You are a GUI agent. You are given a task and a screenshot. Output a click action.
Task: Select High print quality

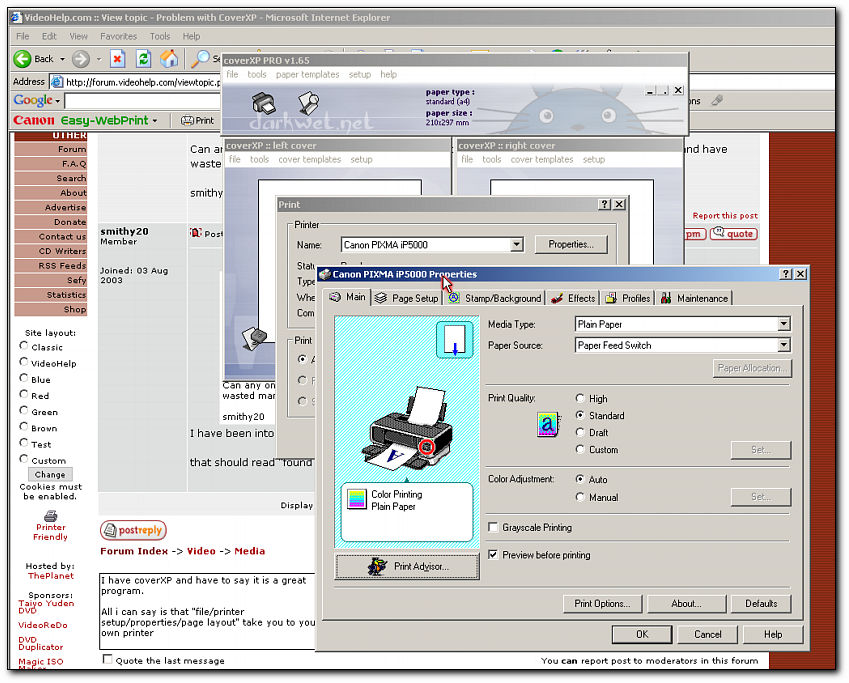580,398
